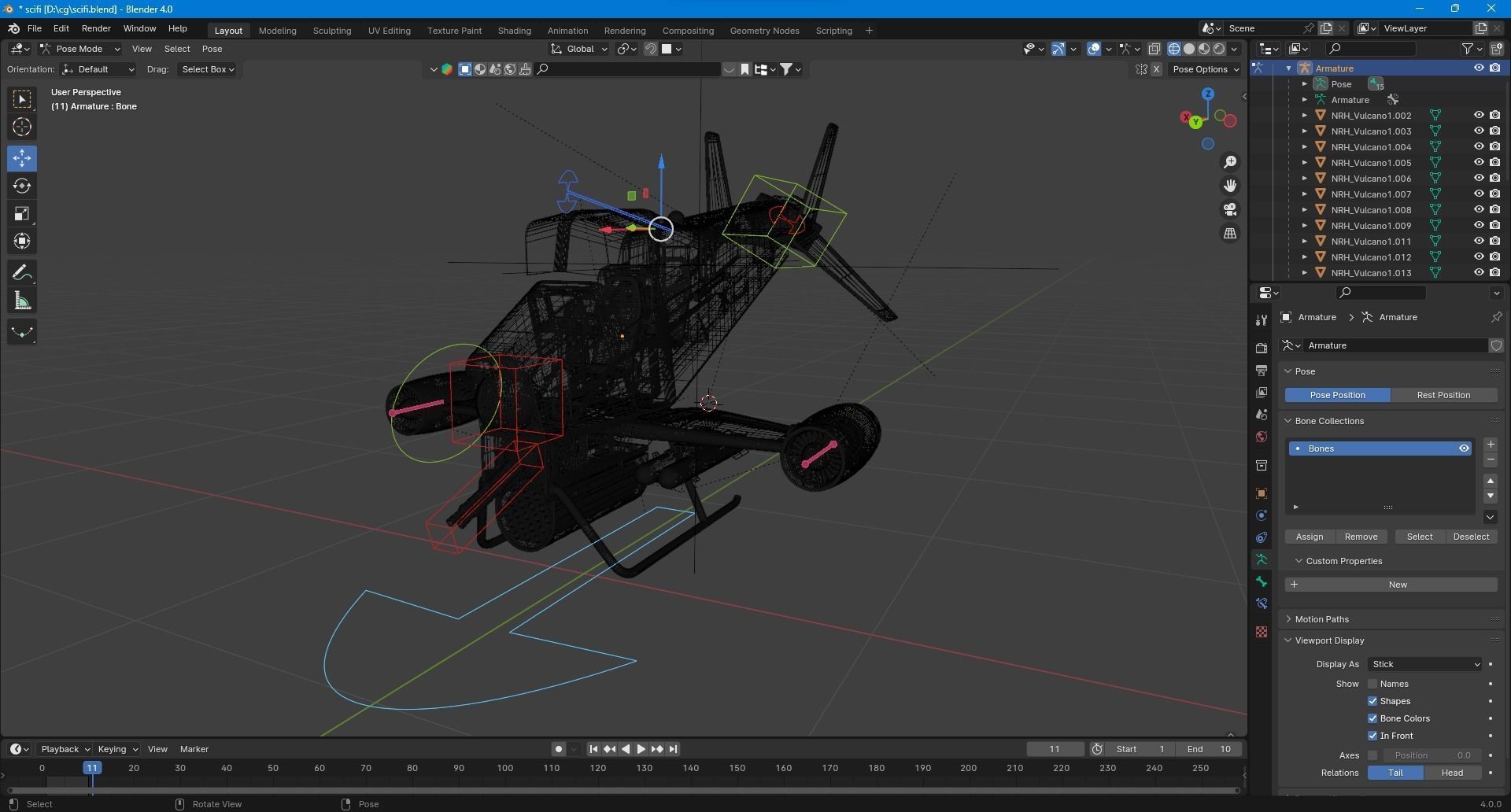Click the End frame value field
Screen dimensions: 1511x812
(1210, 749)
